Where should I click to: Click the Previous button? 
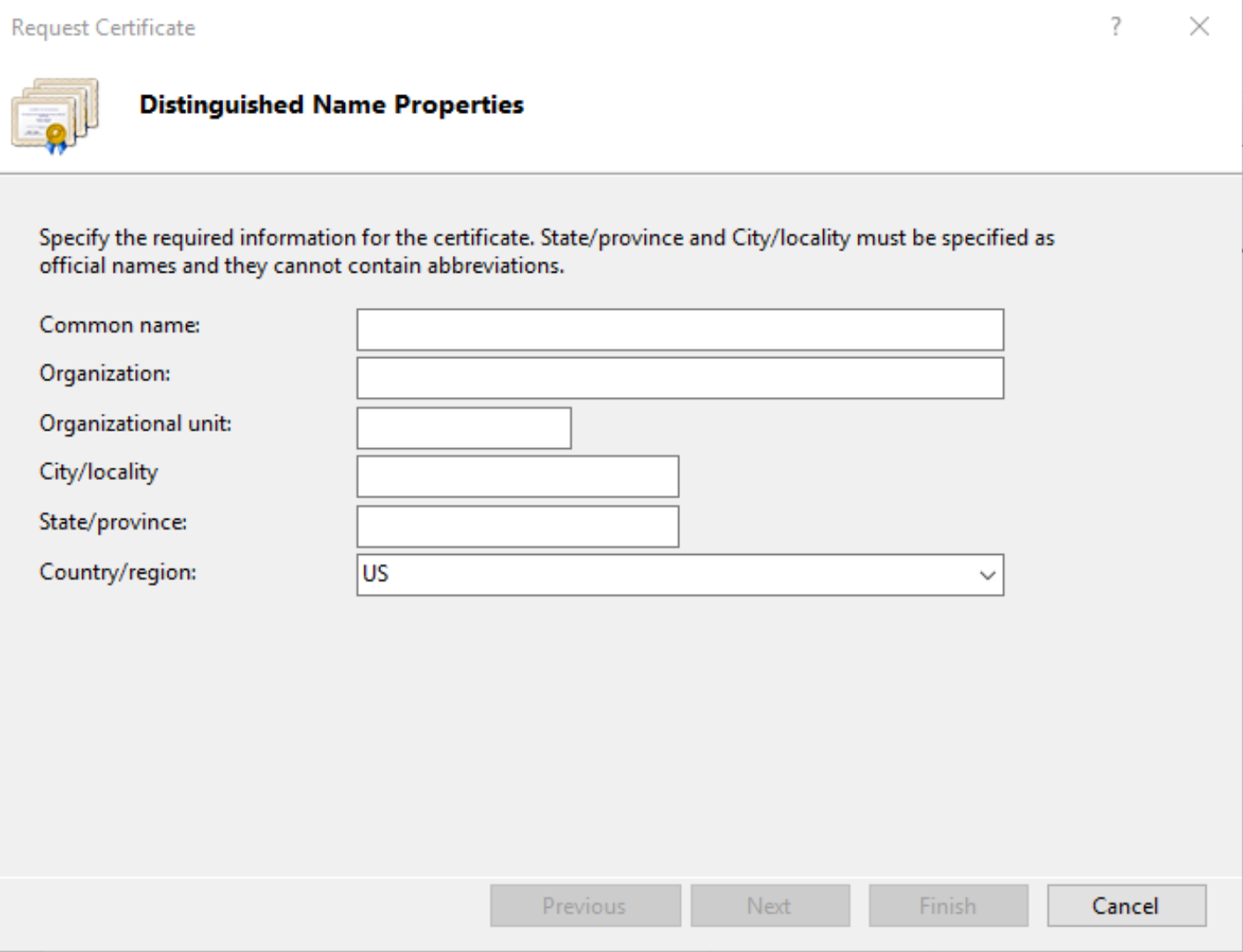585,905
